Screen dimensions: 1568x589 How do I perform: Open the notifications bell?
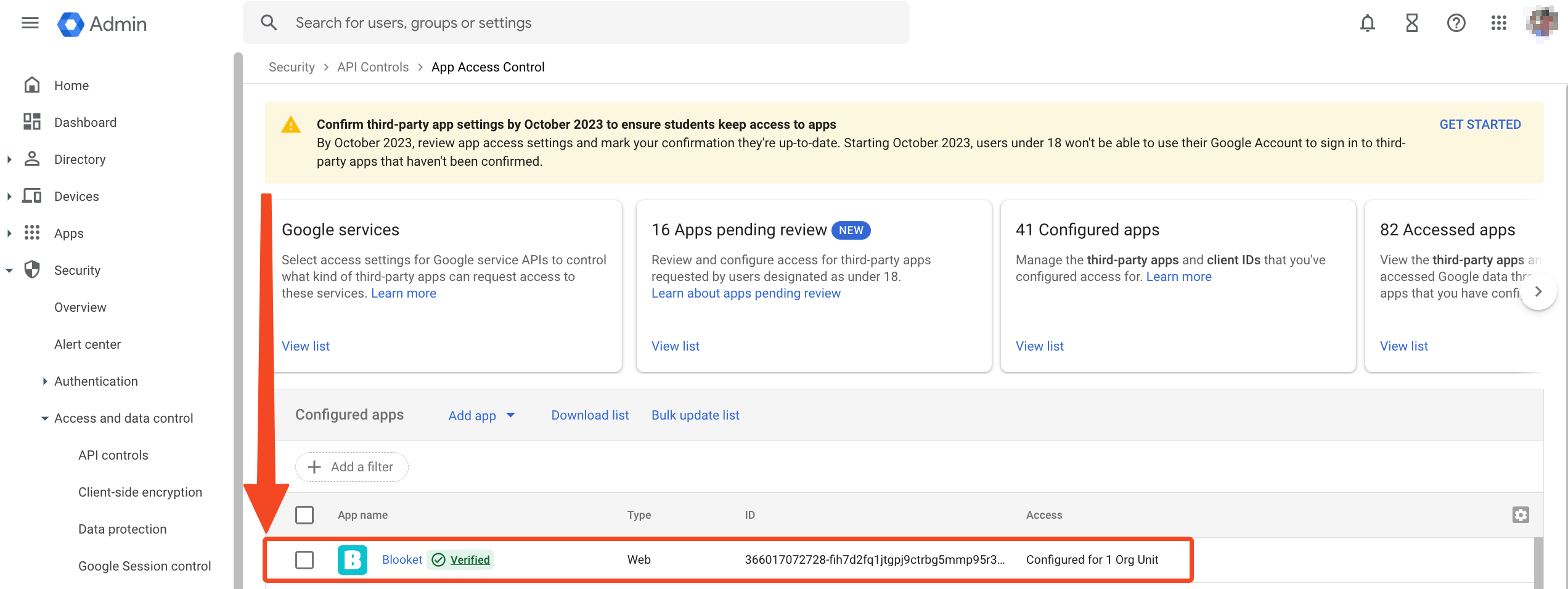pos(1367,23)
